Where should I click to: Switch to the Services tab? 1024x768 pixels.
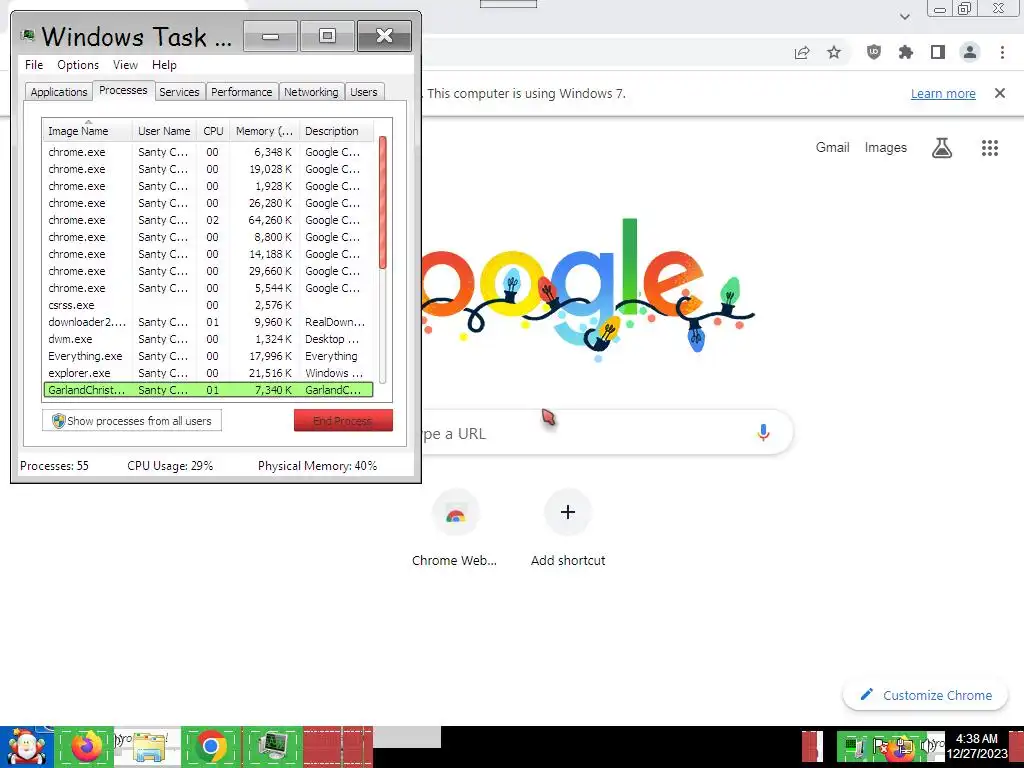tap(179, 92)
